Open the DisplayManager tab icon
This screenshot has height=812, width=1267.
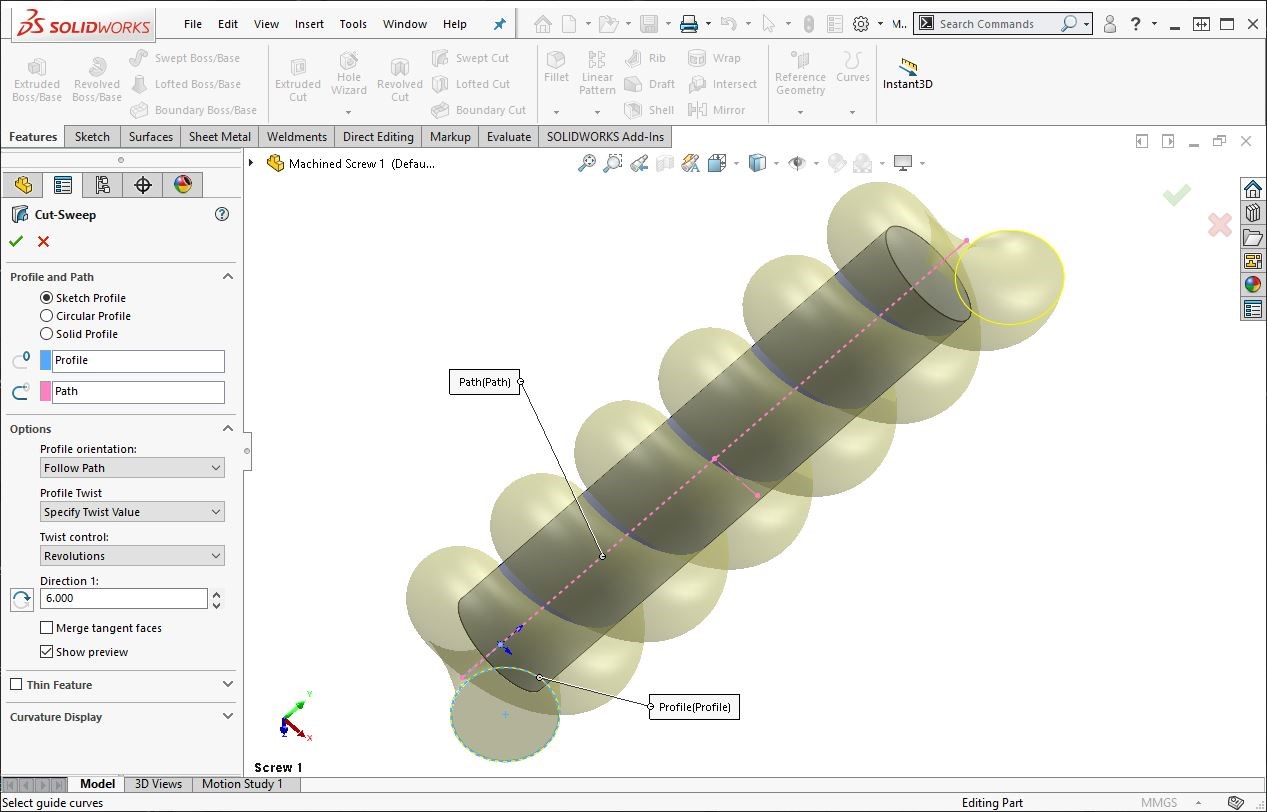(x=182, y=184)
